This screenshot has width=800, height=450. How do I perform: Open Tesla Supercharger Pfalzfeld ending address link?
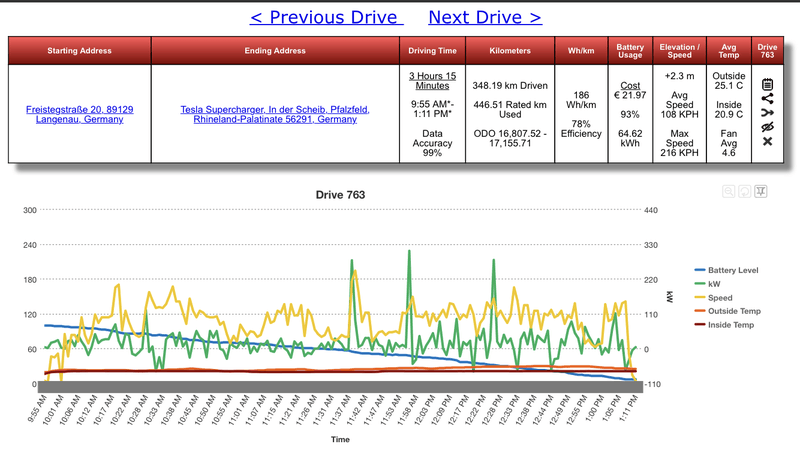[x=275, y=114]
